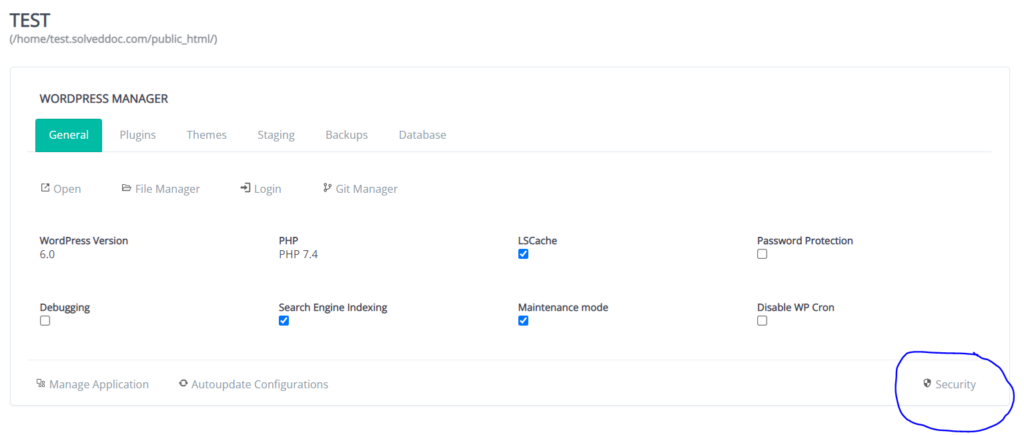Image resolution: width=1024 pixels, height=435 pixels.
Task: Click the Autoupdate Configurations refresh icon
Action: [x=184, y=383]
